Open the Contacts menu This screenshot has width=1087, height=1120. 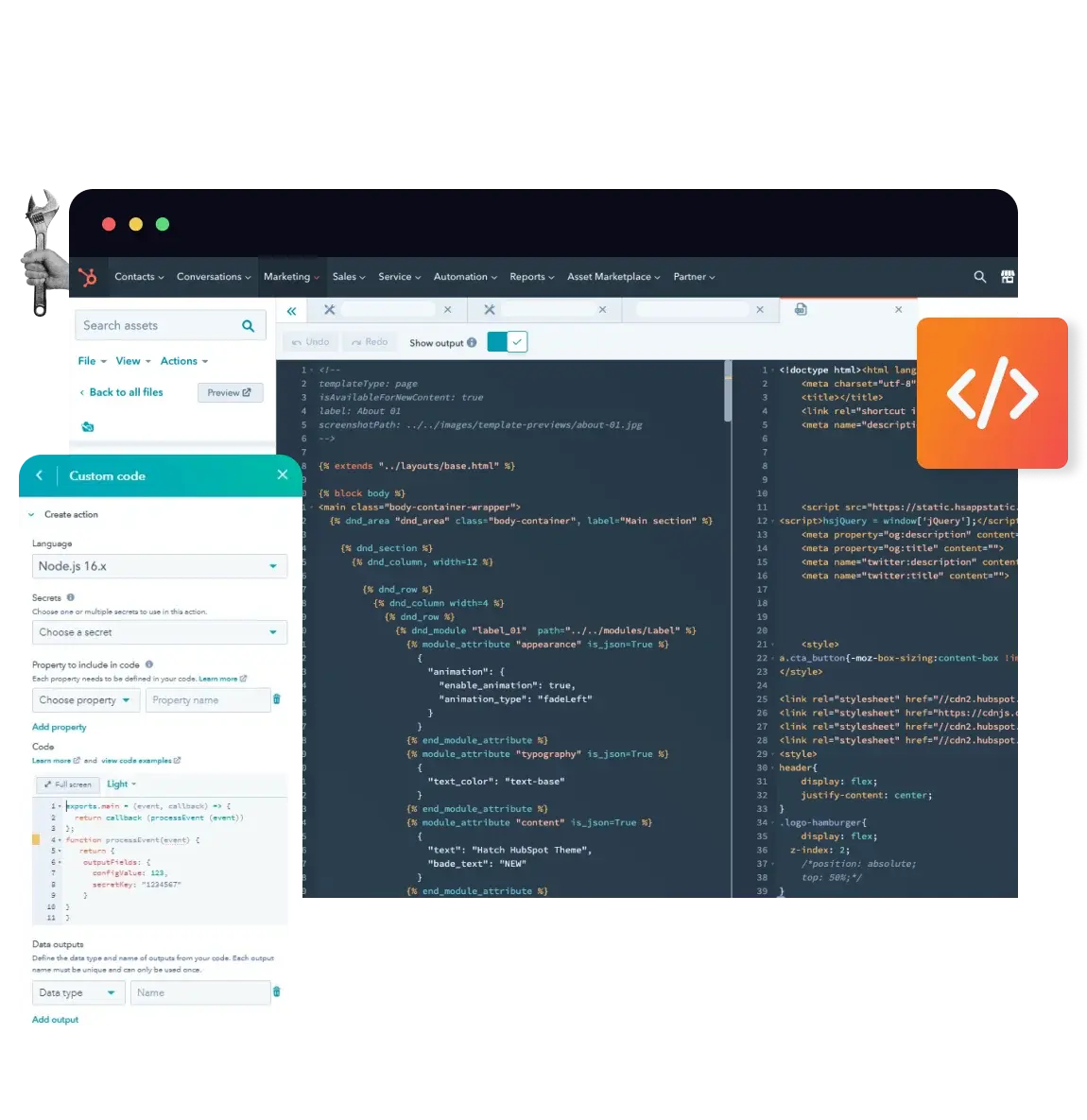click(139, 277)
